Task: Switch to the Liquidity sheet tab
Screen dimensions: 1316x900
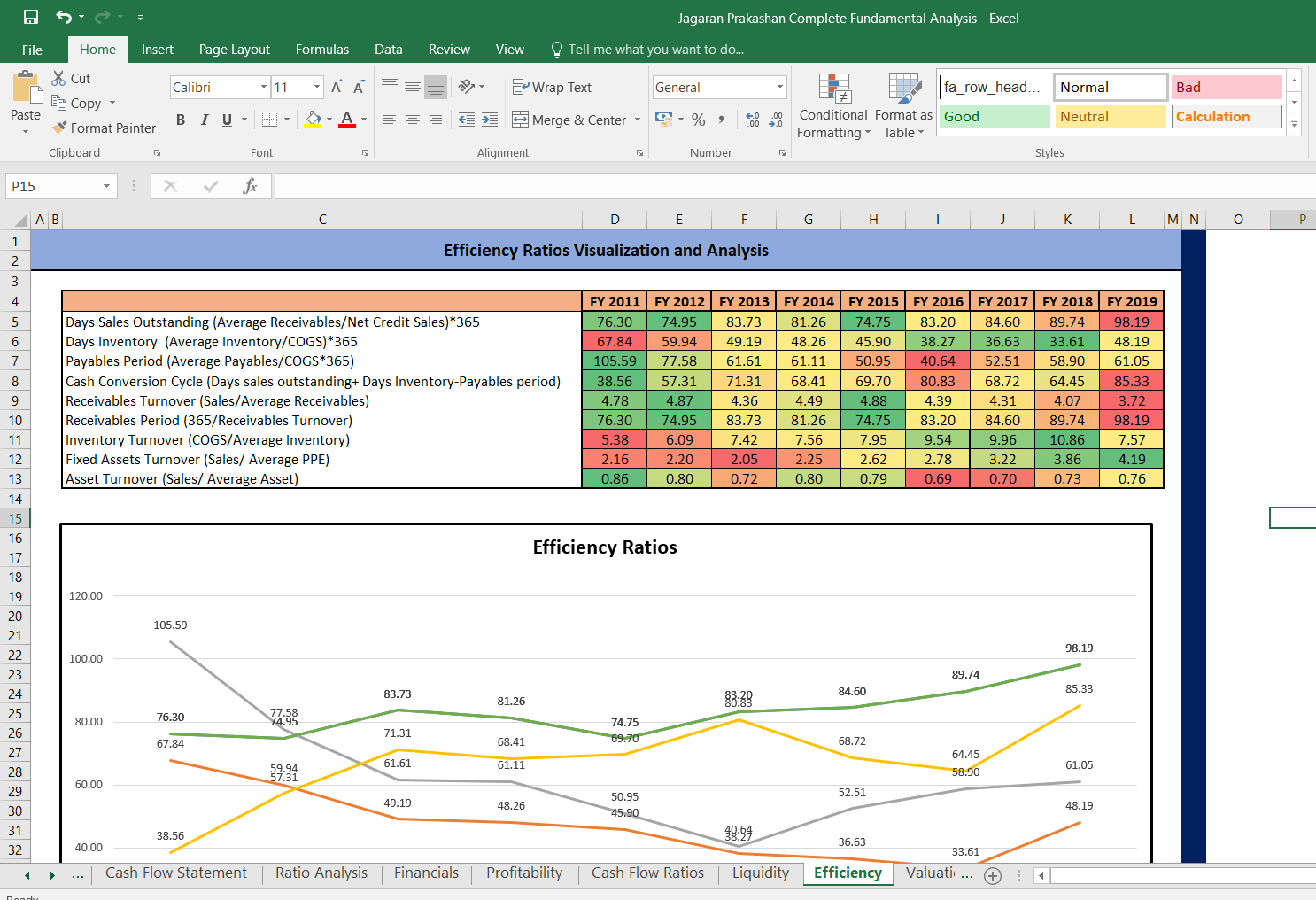Action: (x=761, y=873)
